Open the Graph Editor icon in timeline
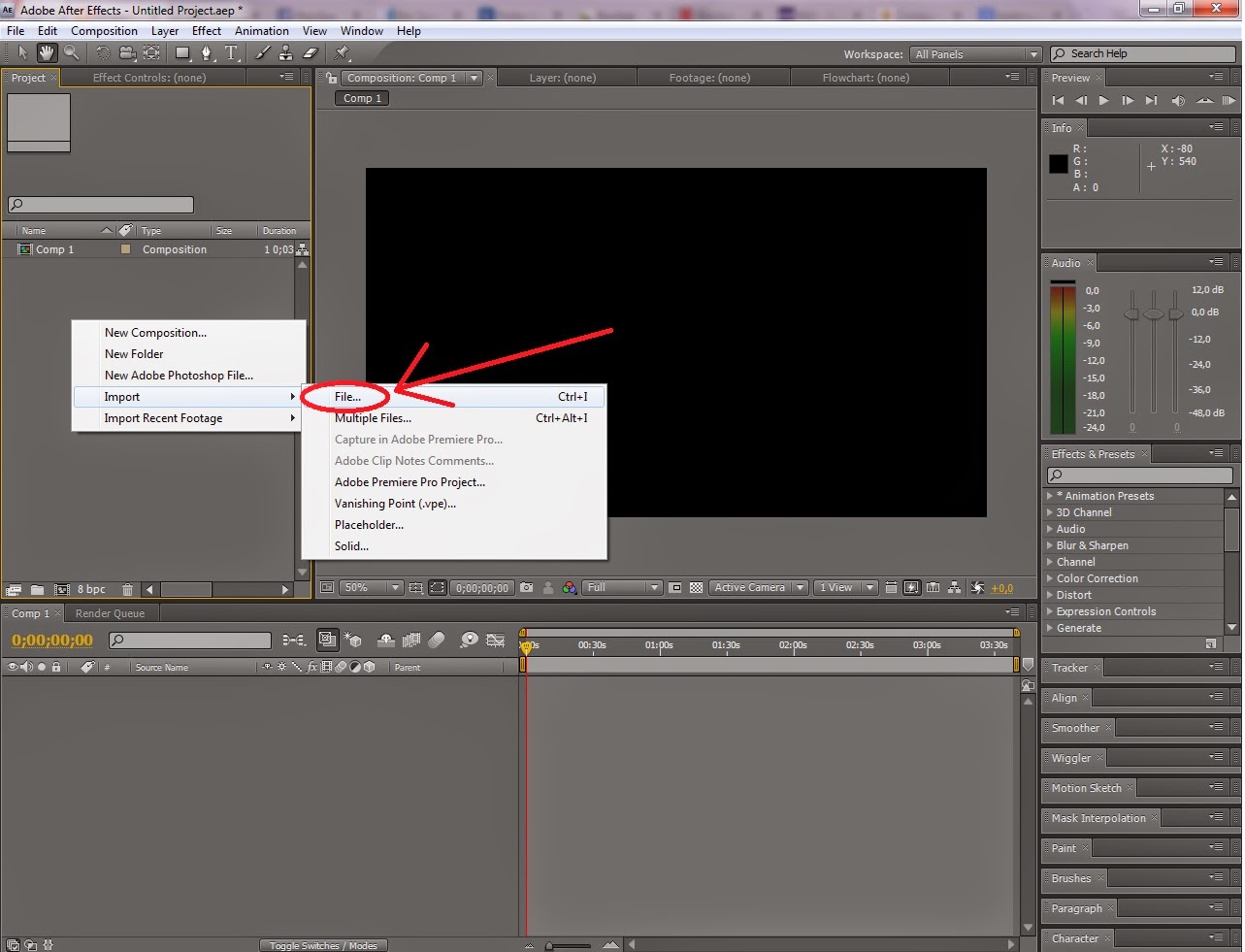The height and width of the screenshot is (952, 1245). (x=496, y=640)
